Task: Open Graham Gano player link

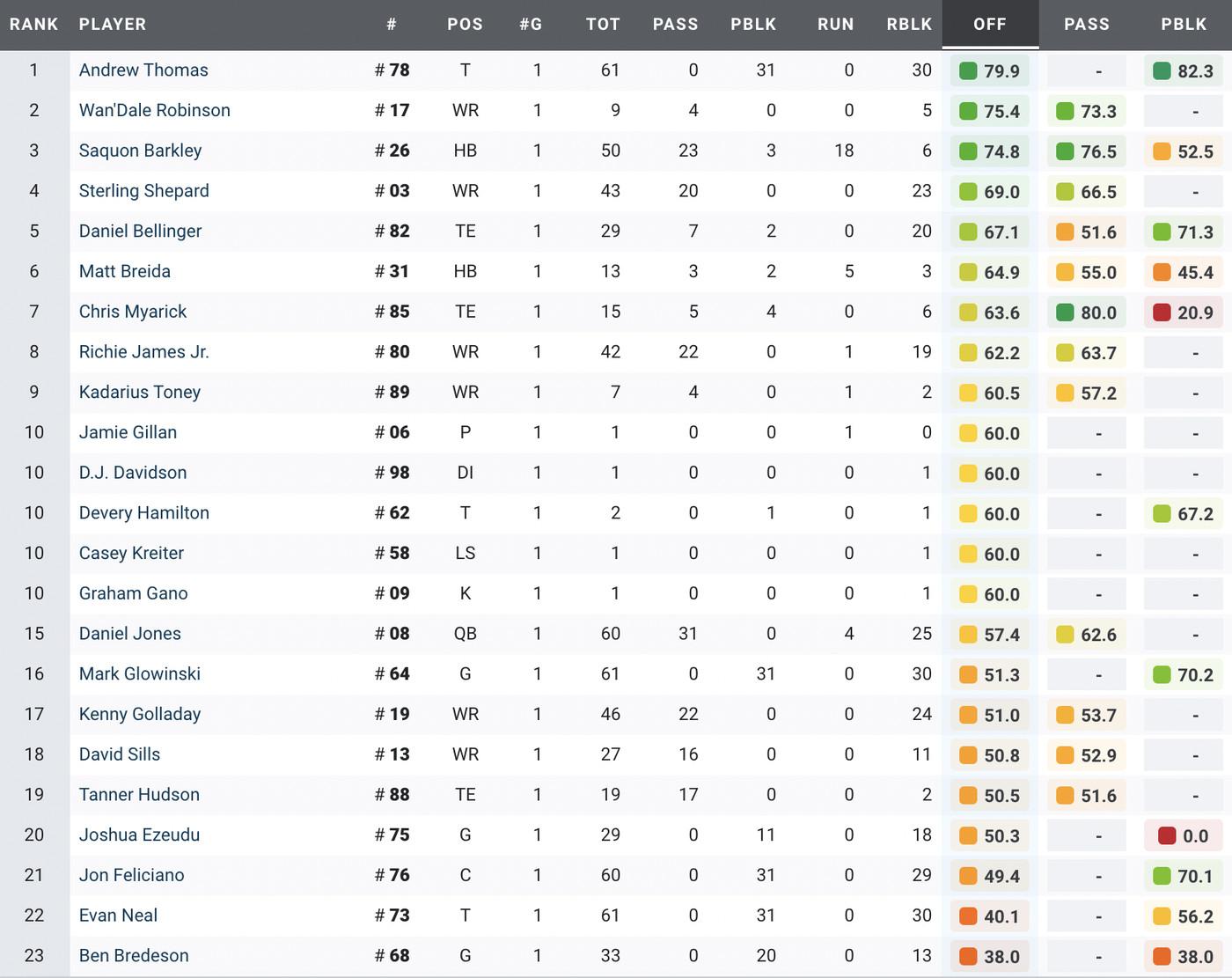Action: [133, 593]
